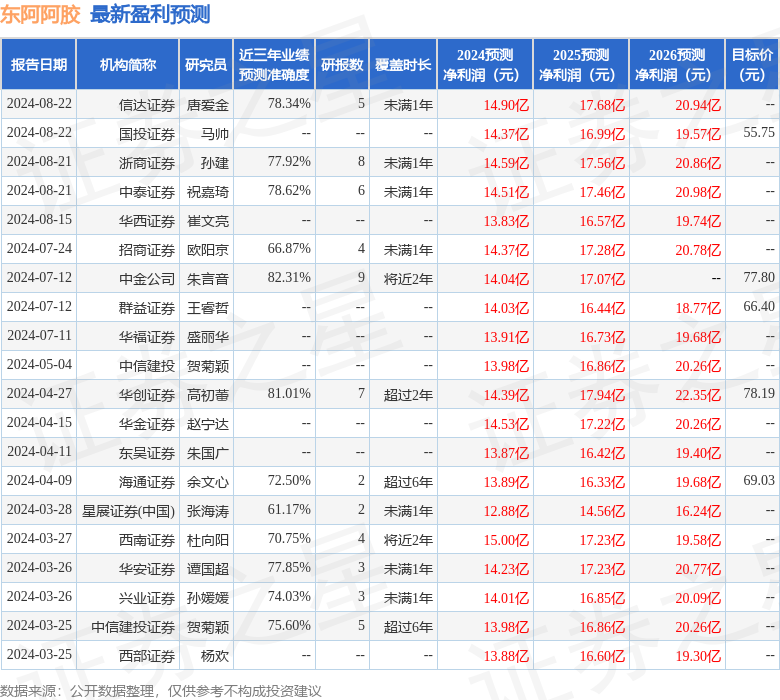780x700 pixels.
Task: Click the 星展证券(中国) institution cell
Action: click(x=128, y=511)
